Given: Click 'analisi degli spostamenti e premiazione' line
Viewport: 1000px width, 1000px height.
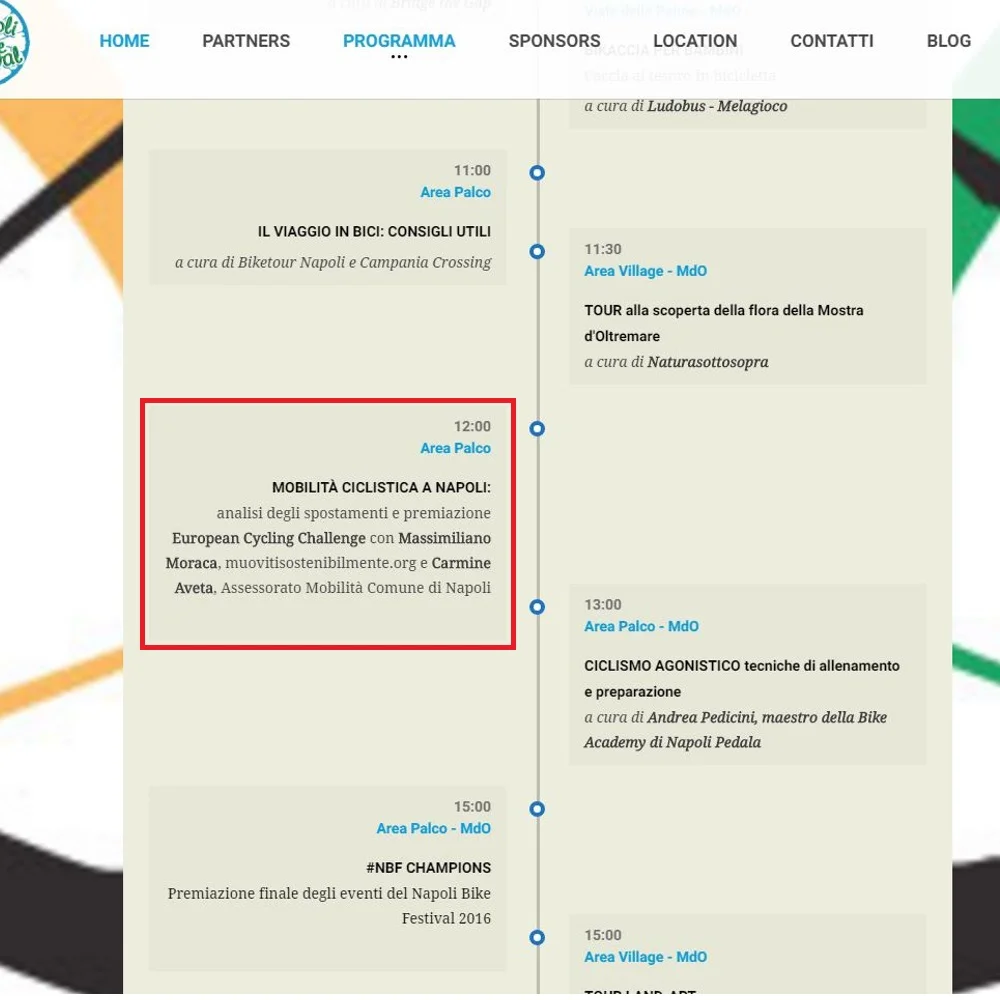Looking at the screenshot, I should [353, 513].
